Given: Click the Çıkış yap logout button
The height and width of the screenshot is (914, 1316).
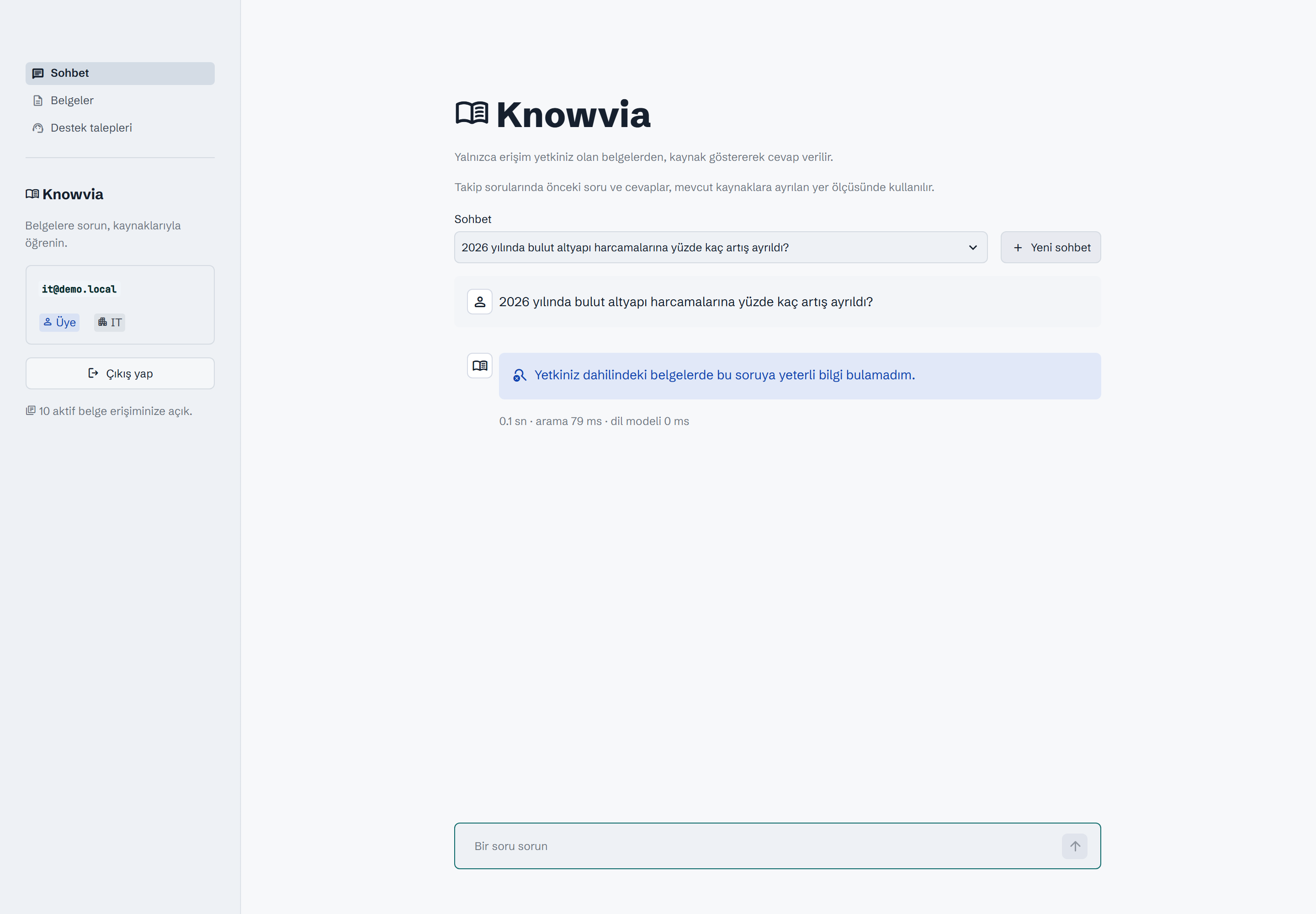Looking at the screenshot, I should [x=120, y=373].
